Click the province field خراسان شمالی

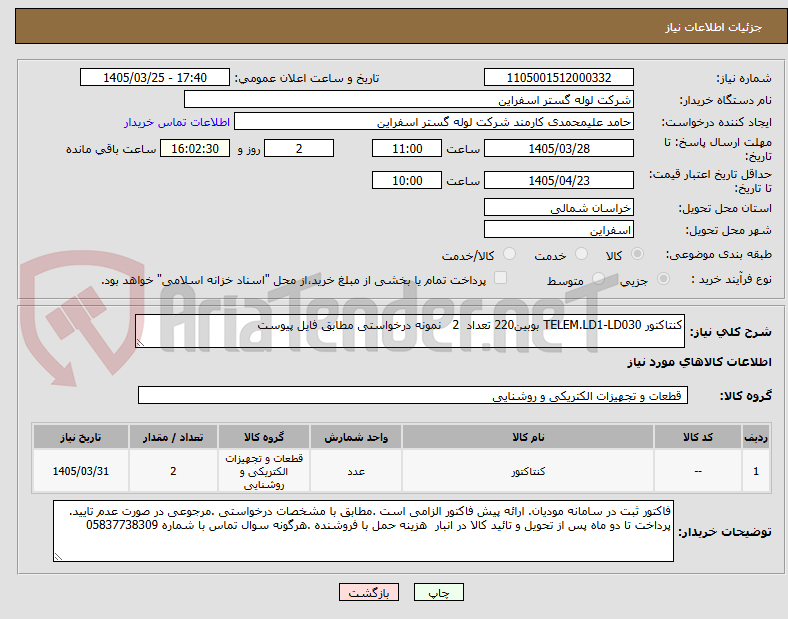(559, 208)
